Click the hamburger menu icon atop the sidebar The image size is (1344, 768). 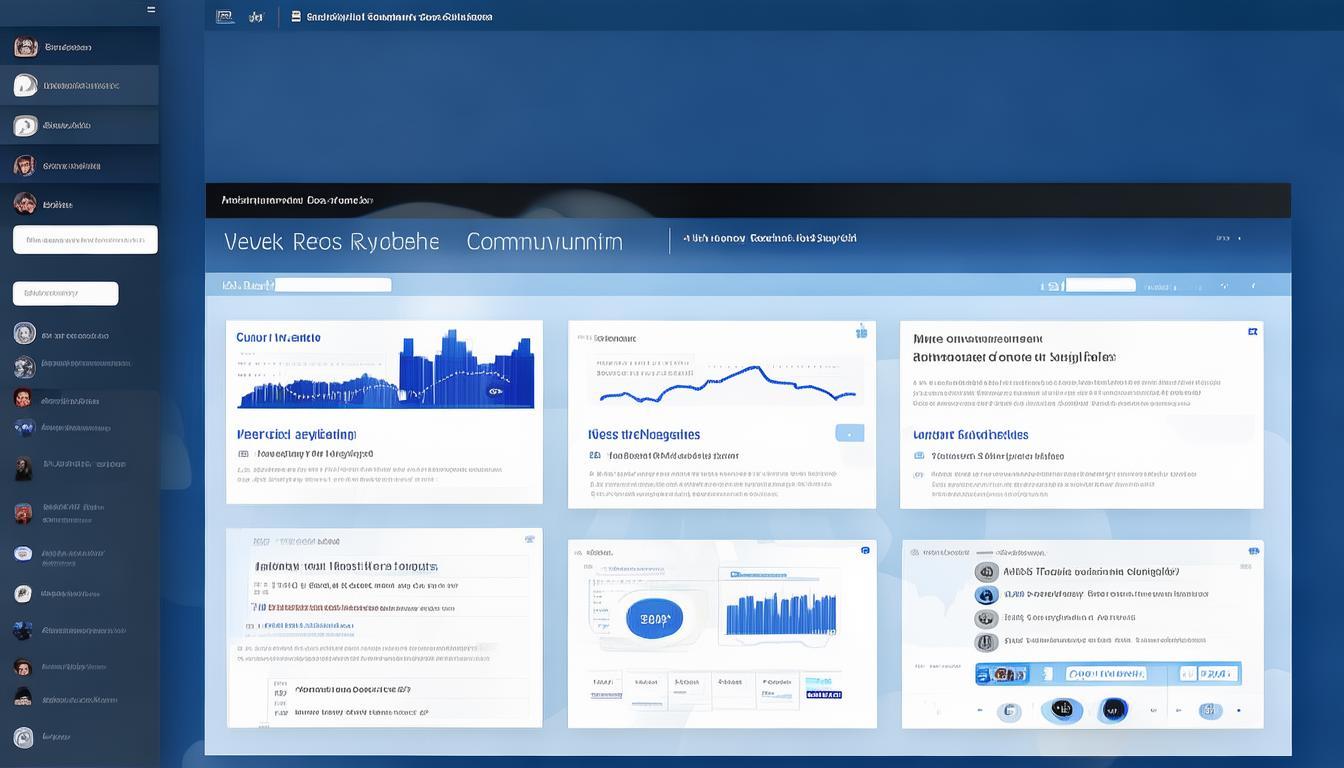[x=151, y=9]
